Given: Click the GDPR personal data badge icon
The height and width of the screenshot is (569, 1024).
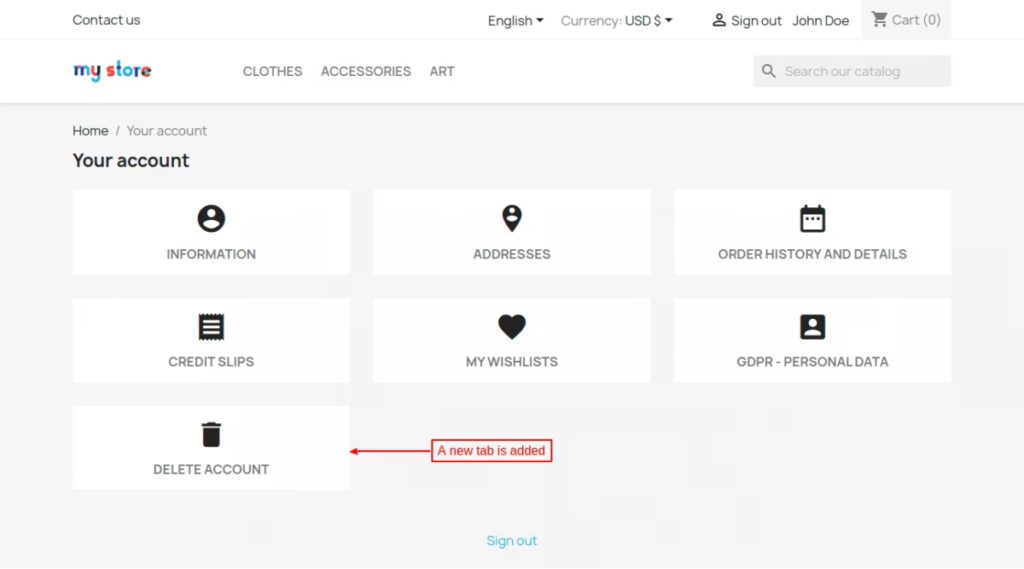Looking at the screenshot, I should (x=812, y=327).
